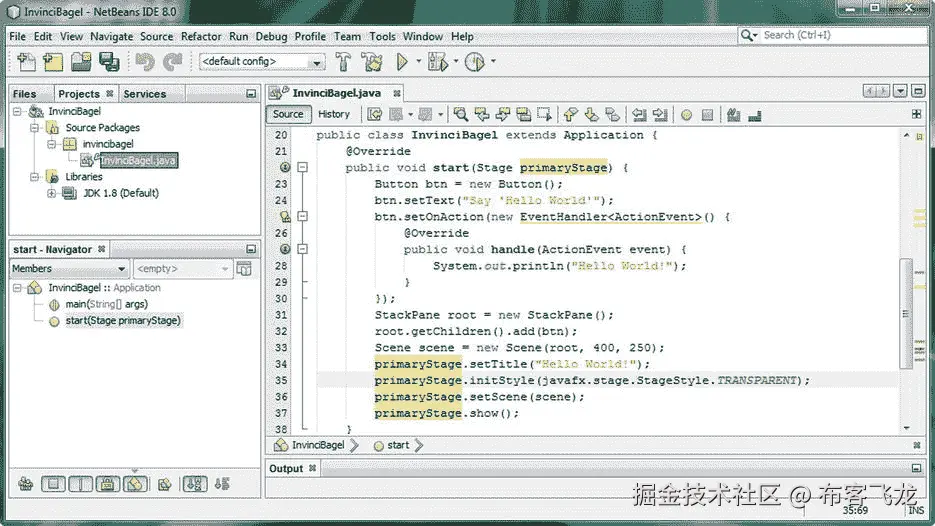
Task: Toggle Rectangular Selection icon in editor
Action: point(544,115)
